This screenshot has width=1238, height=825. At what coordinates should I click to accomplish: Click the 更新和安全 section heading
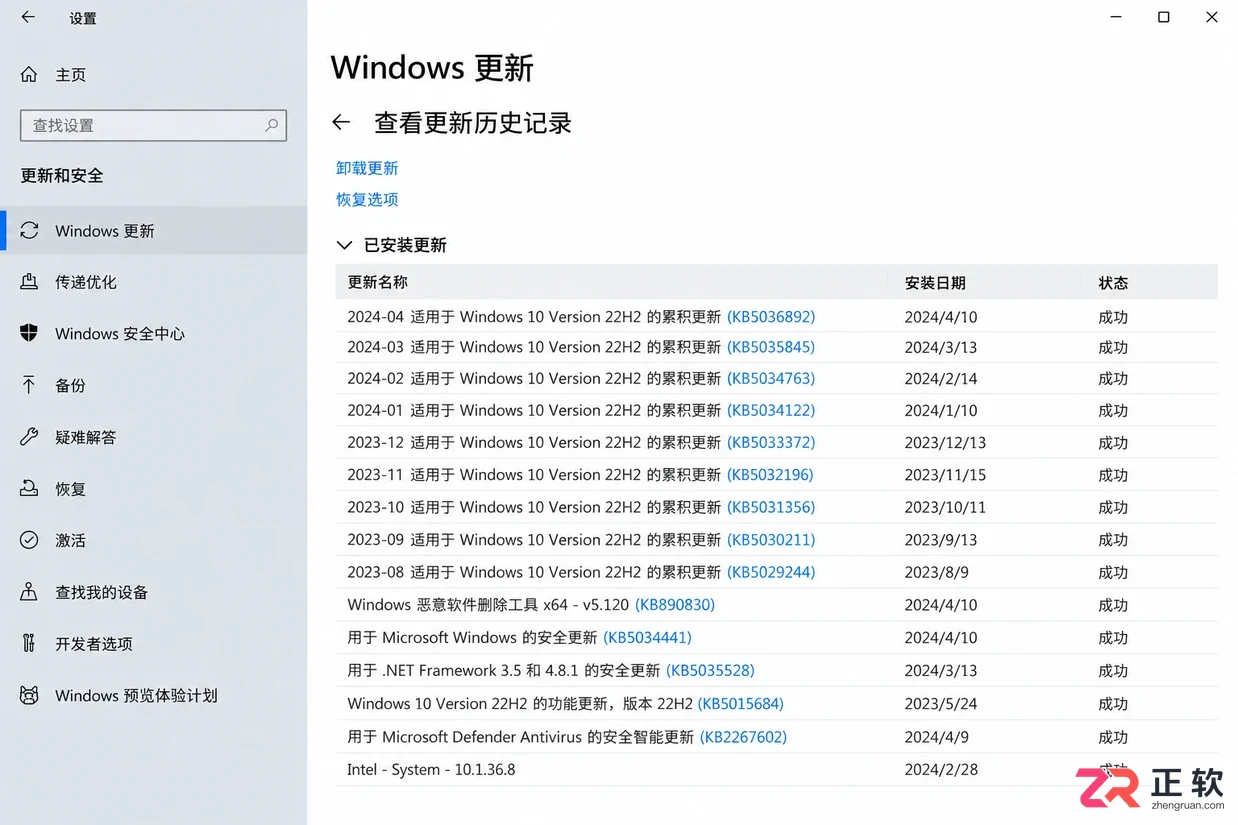[x=62, y=175]
